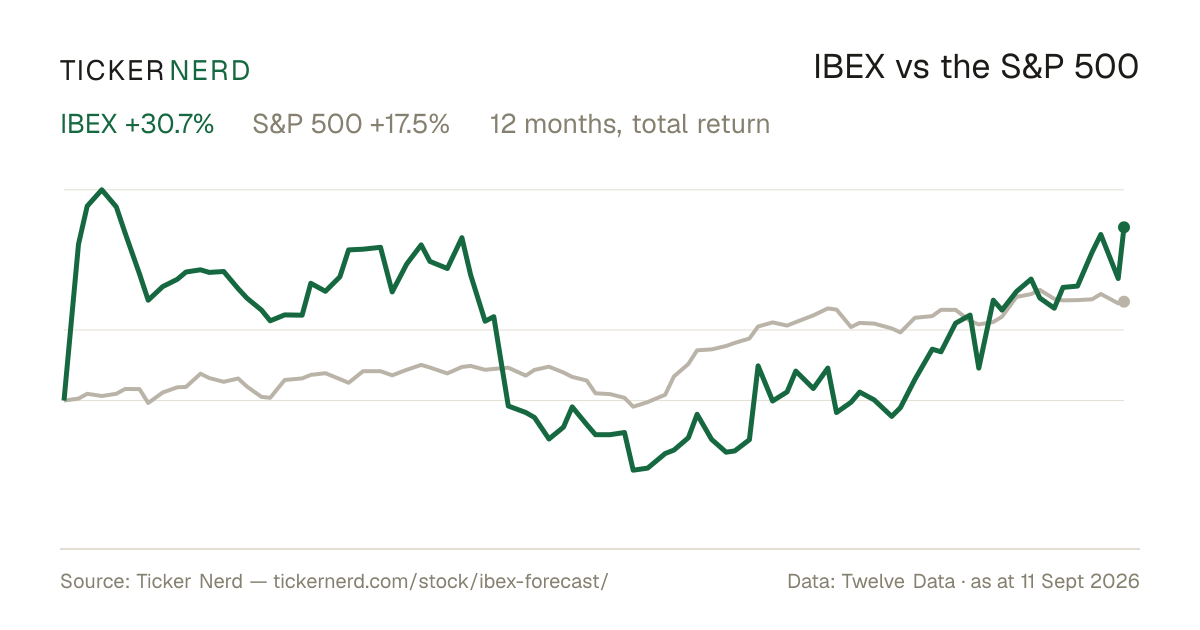Screen dimensions: 1200x630
Task: Select the S&P 500 +17.5% legend label
Action: [351, 124]
